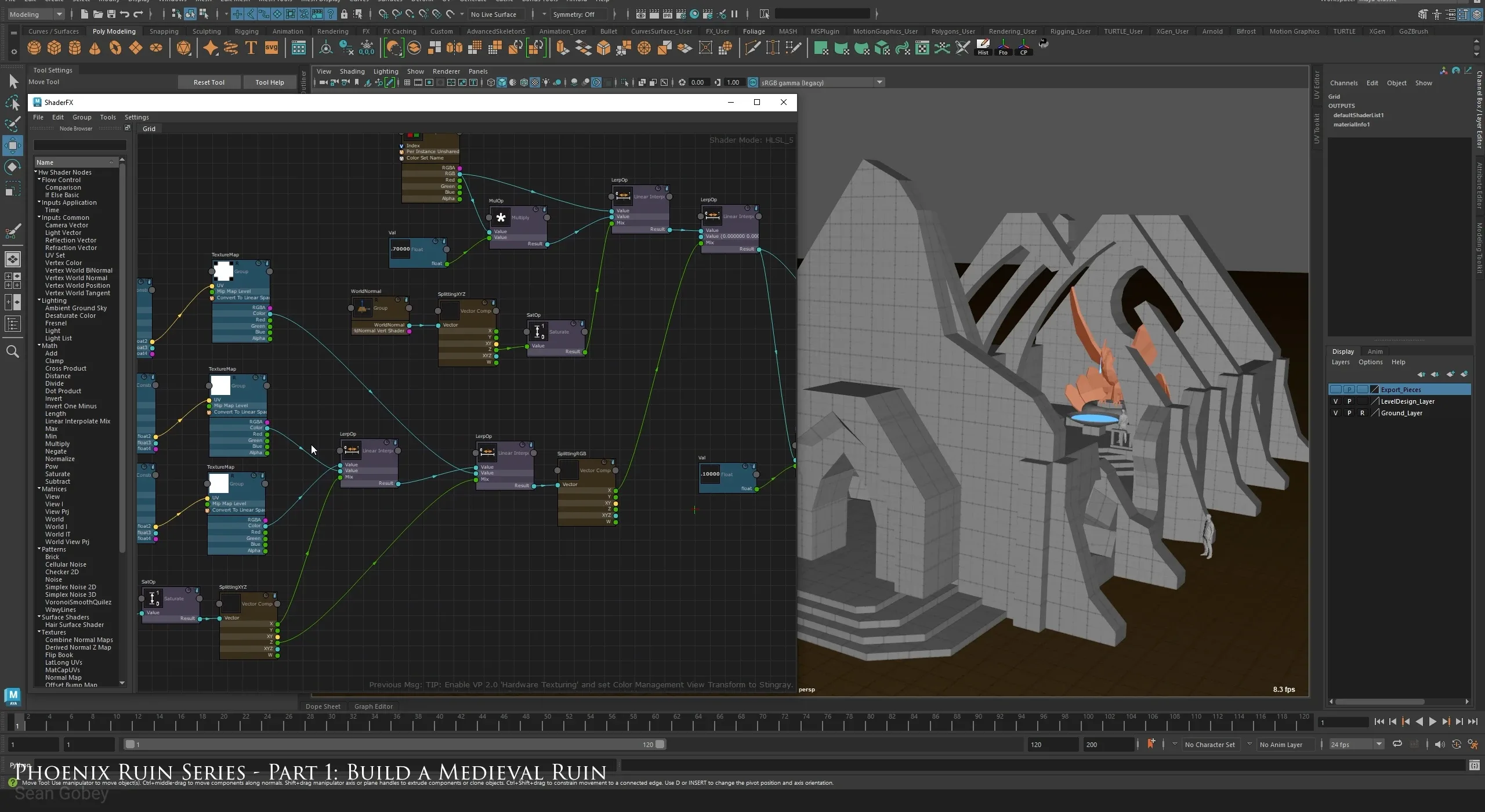Import SVG using the shelf icon

pos(271,48)
